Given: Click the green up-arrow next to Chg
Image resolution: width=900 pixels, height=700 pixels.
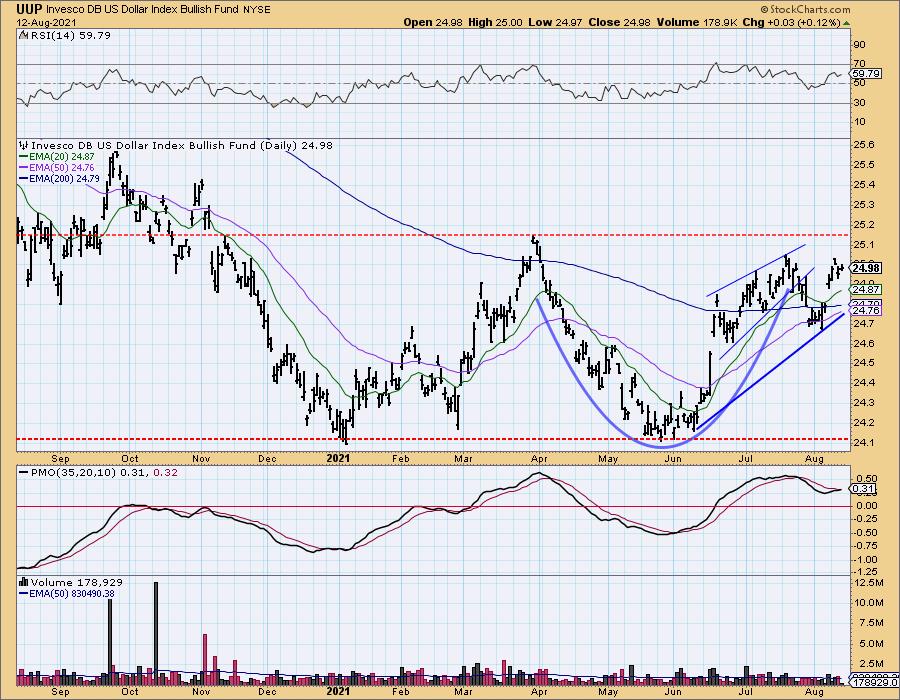Looking at the screenshot, I should tap(847, 23).
